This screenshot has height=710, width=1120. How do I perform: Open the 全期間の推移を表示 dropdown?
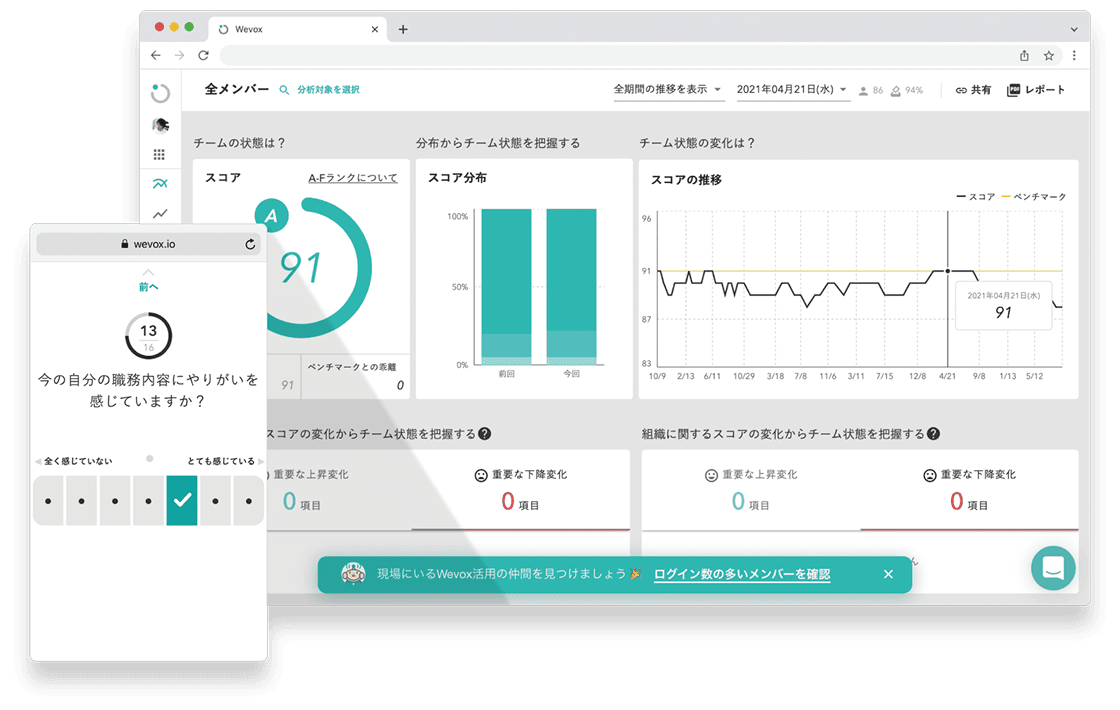[668, 90]
